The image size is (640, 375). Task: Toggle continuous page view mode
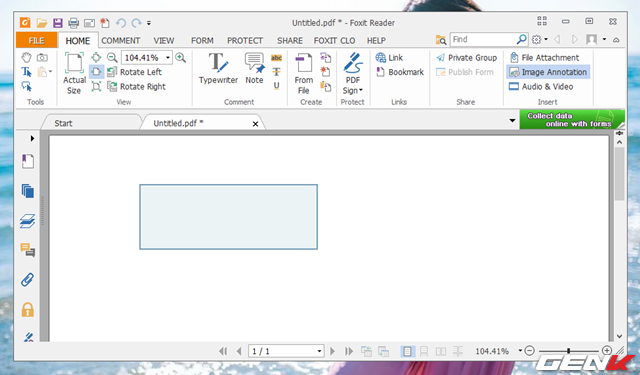(x=424, y=351)
